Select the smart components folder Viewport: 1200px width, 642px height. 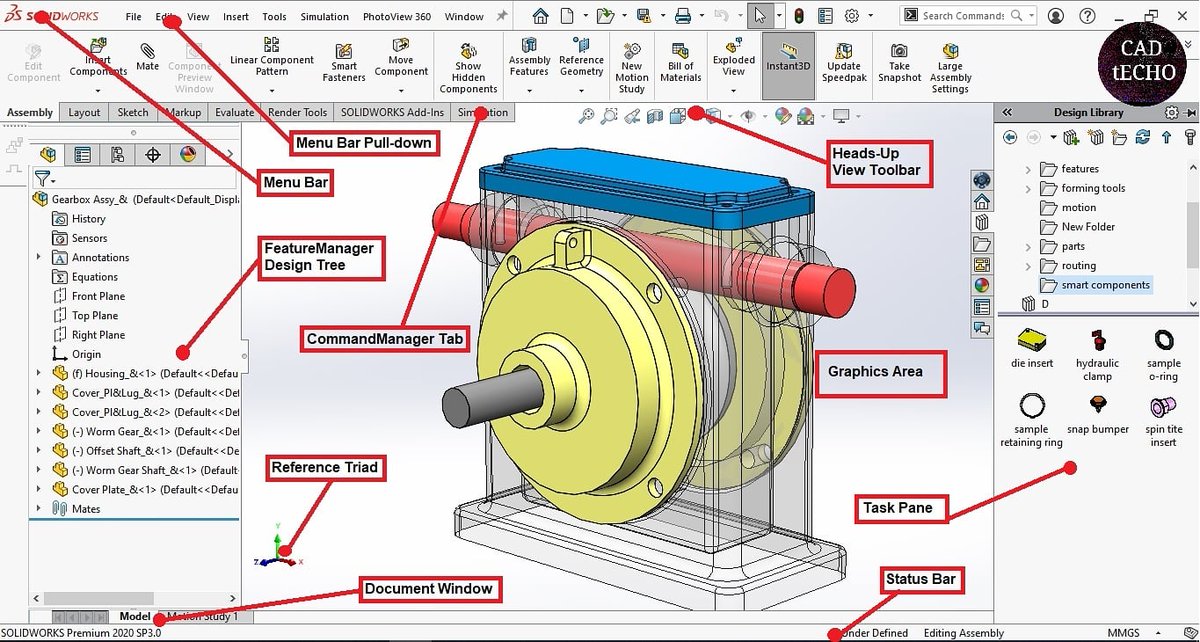click(x=1095, y=285)
